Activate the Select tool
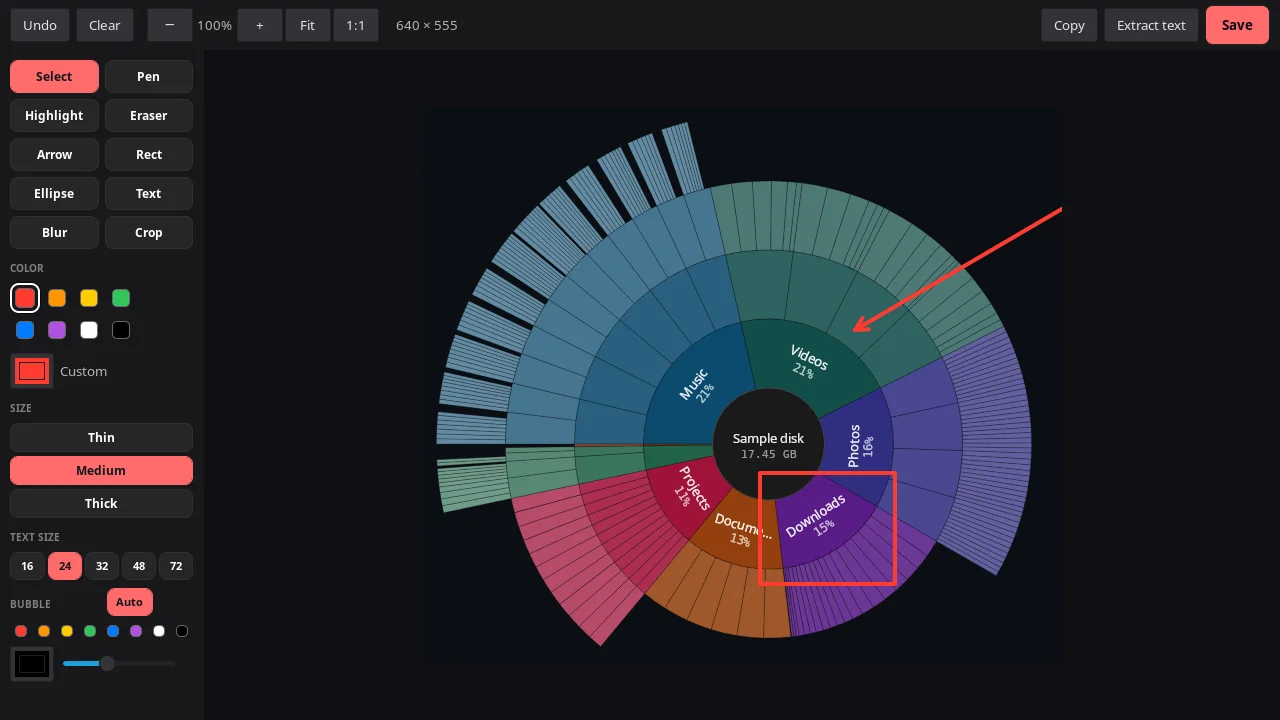The width and height of the screenshot is (1280, 720). 54,76
